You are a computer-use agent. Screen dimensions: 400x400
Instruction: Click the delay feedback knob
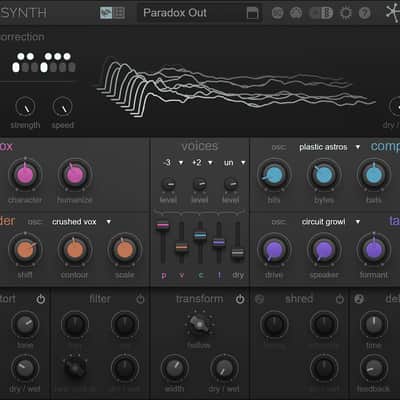tap(374, 369)
